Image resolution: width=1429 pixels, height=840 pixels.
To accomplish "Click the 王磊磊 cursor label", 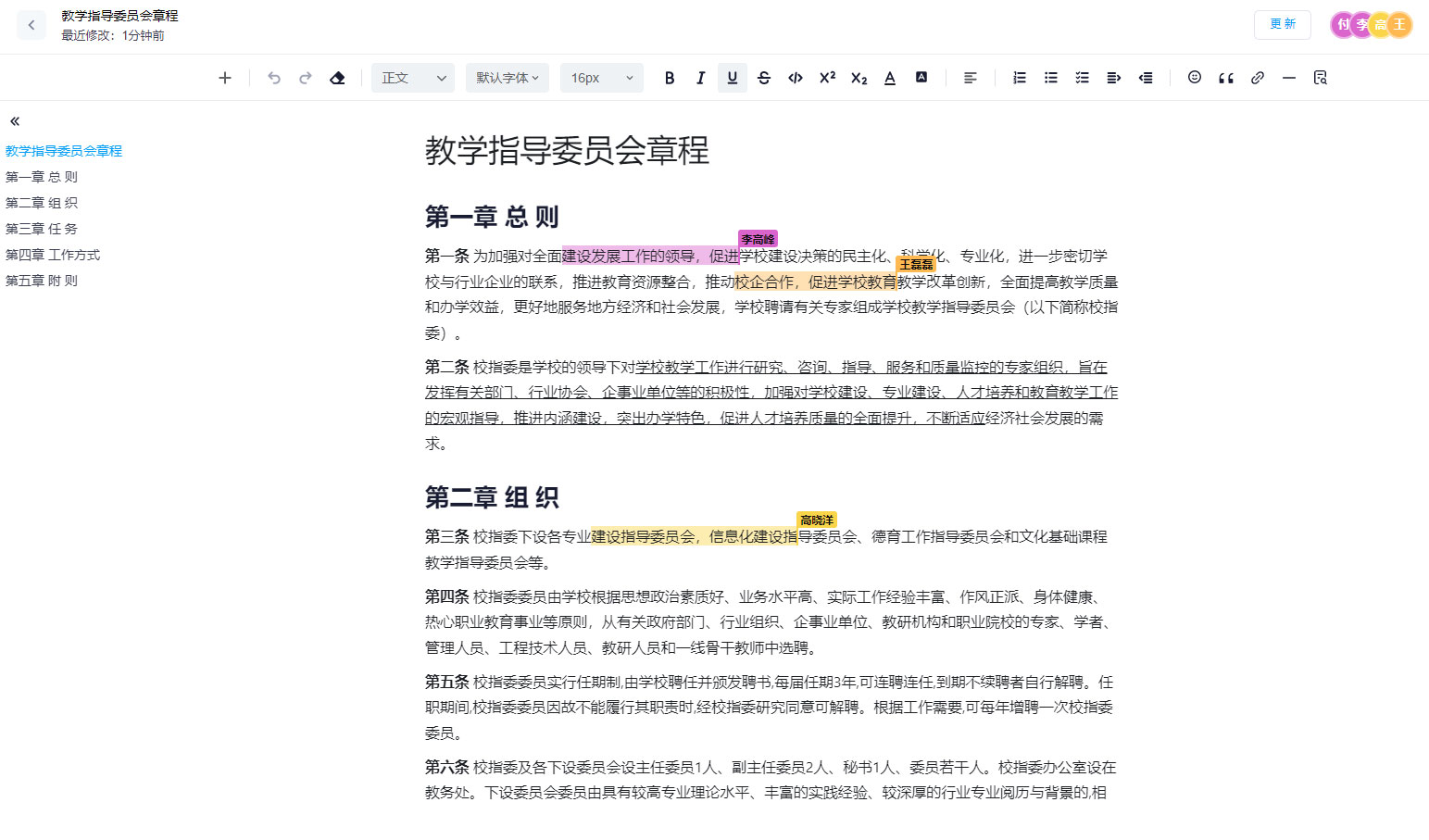I will 916,264.
